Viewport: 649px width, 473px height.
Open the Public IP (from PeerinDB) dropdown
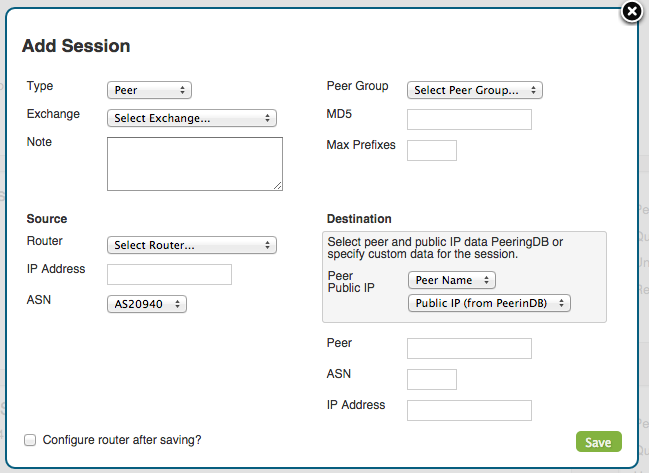tap(489, 303)
